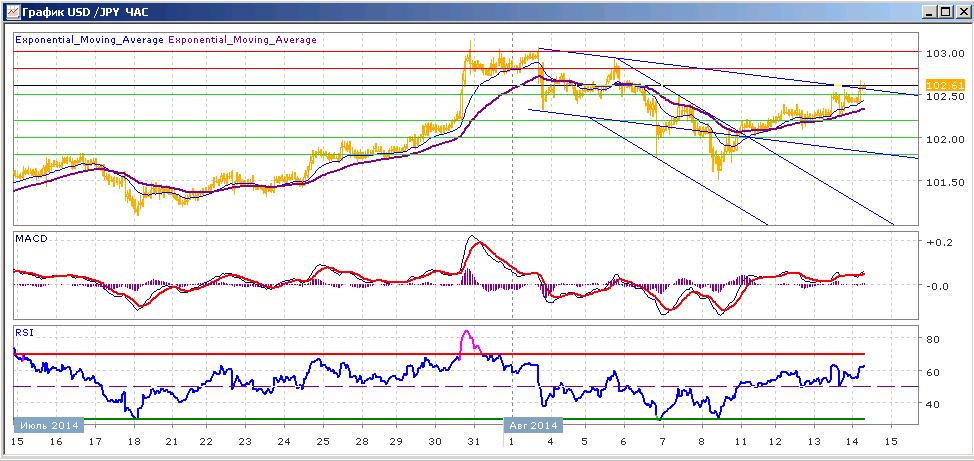Viewport: 974px width, 461px height.
Task: Click the orange 102.61 current price tag
Action: coord(936,85)
